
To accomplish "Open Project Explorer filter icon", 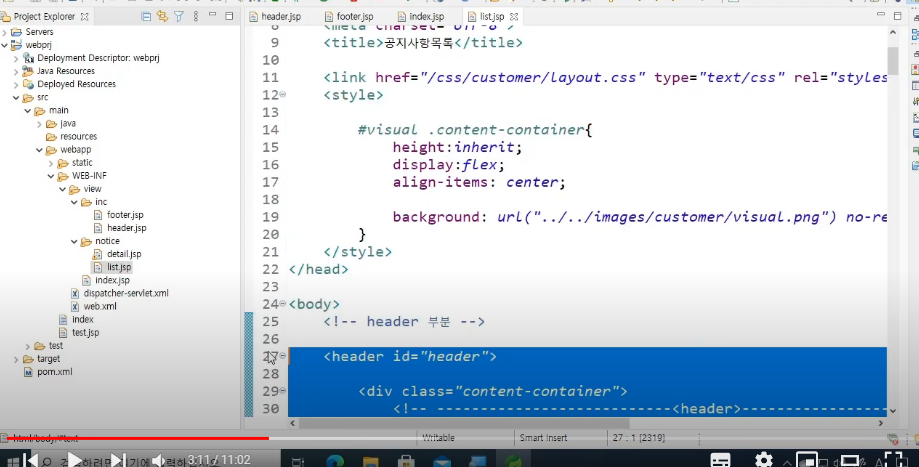I will coord(179,16).
